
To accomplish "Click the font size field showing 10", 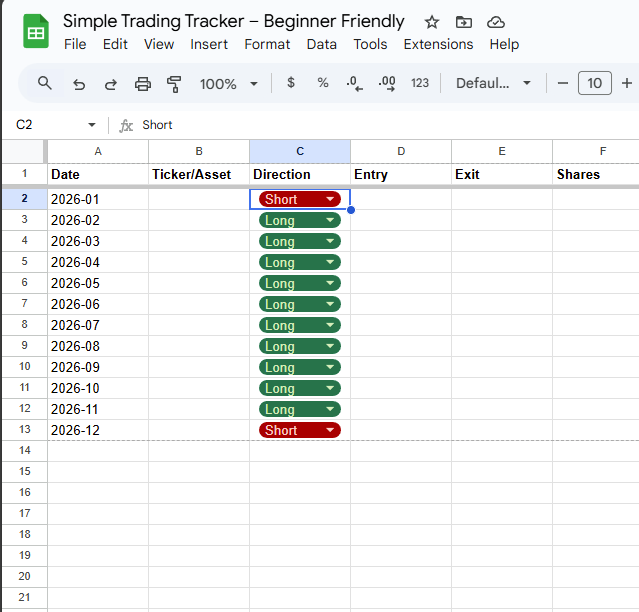I will click(595, 83).
